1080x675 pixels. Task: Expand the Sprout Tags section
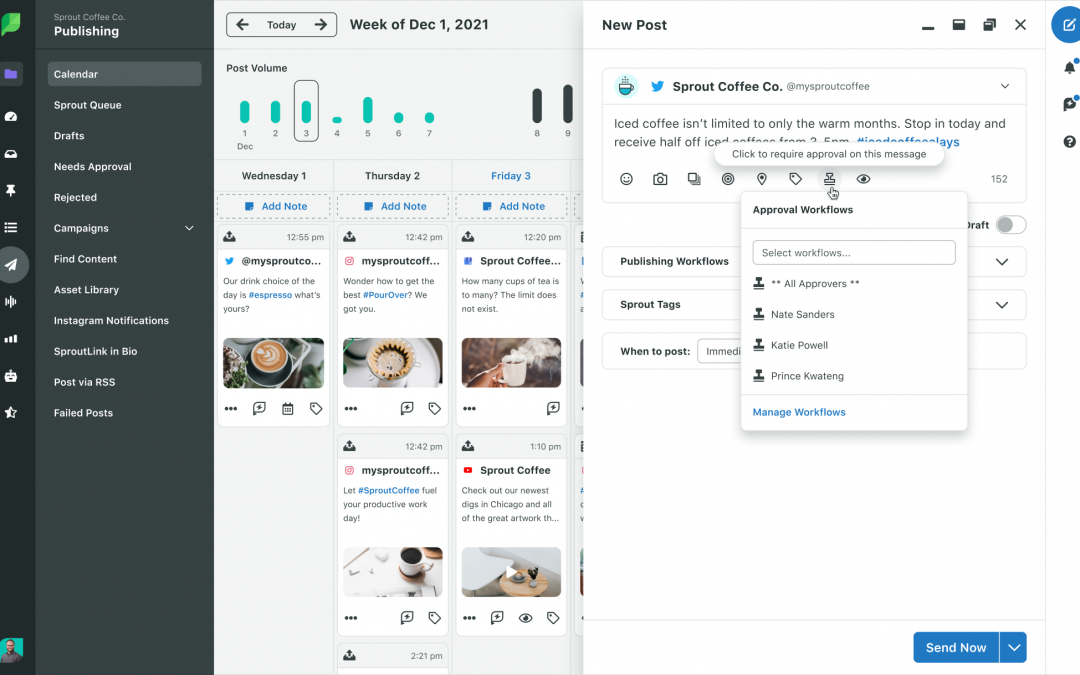[x=1002, y=305]
